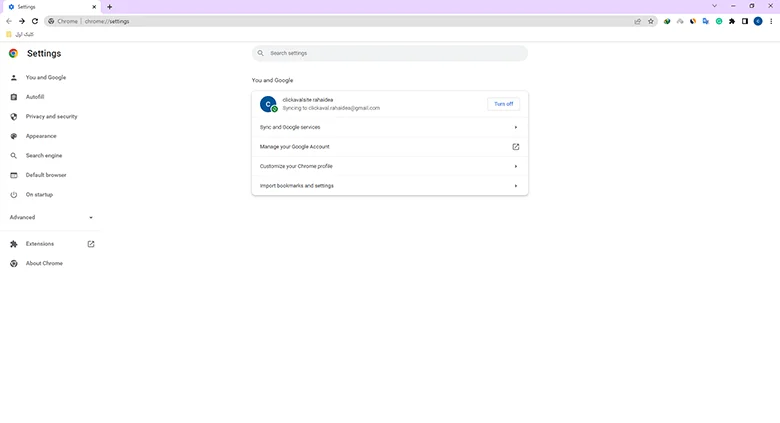Open the green Grammarly extension icon
Screen dimensions: 780x423
(x=719, y=21)
